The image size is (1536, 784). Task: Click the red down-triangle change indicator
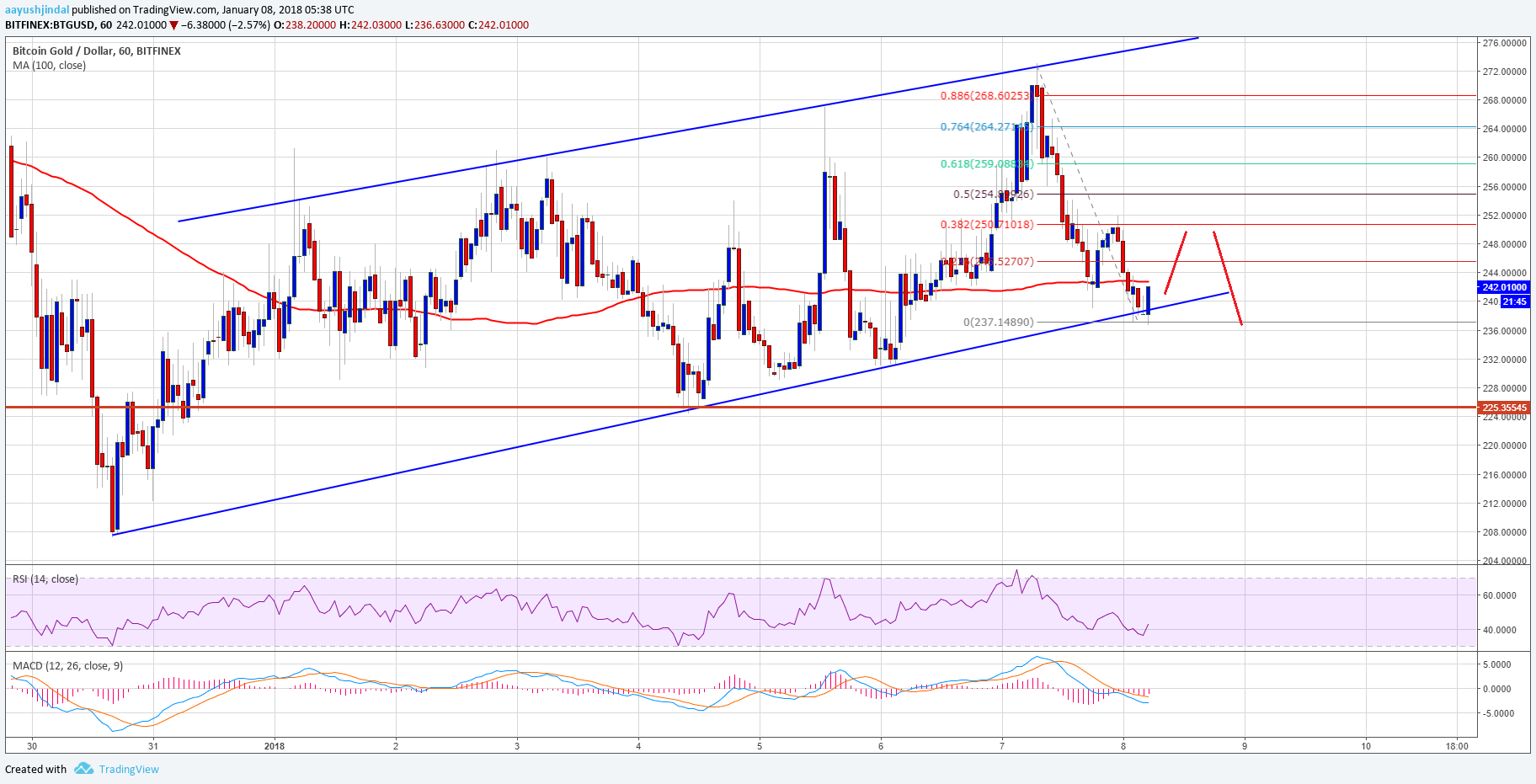[x=174, y=25]
